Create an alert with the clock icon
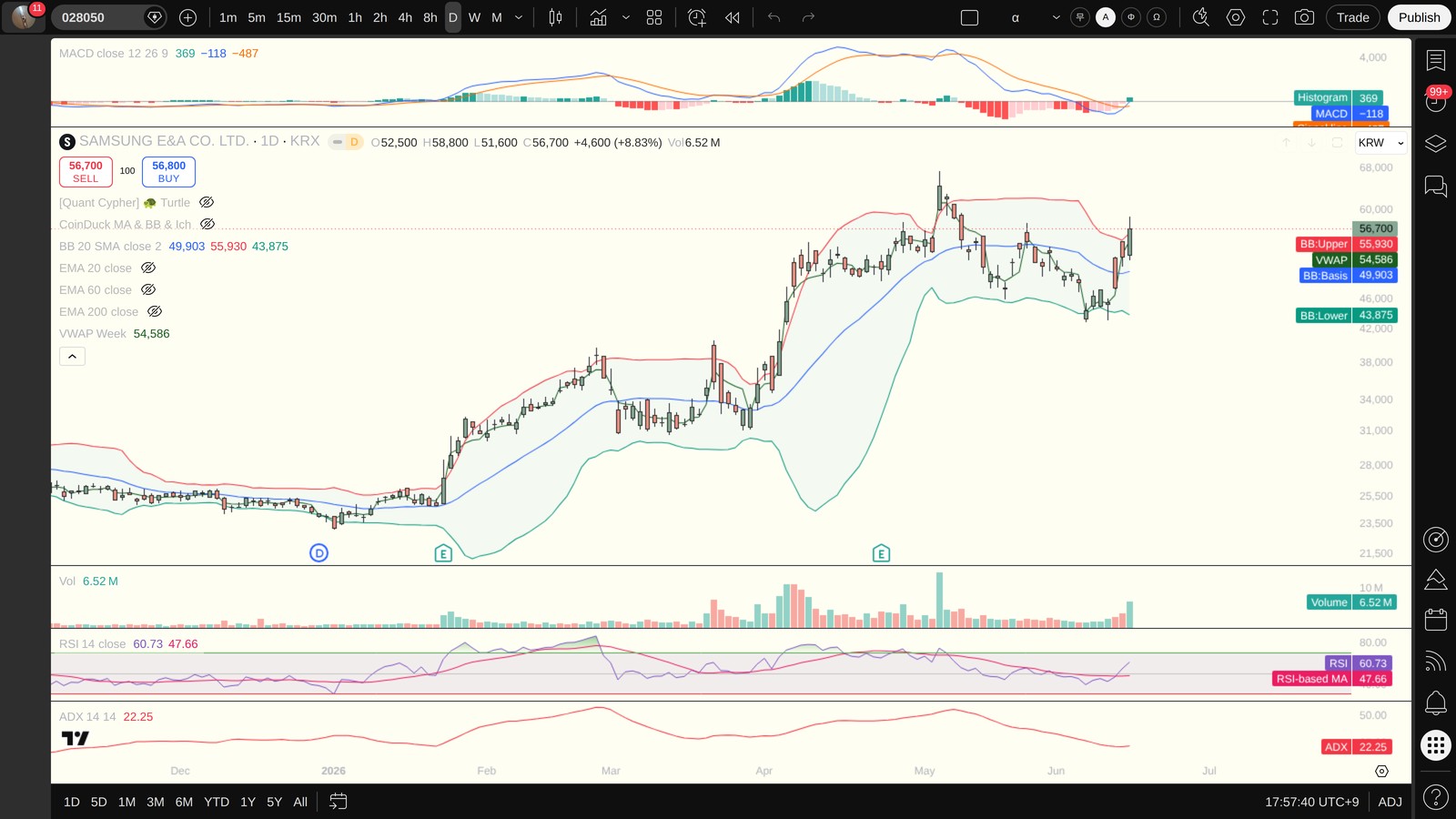 (x=697, y=17)
